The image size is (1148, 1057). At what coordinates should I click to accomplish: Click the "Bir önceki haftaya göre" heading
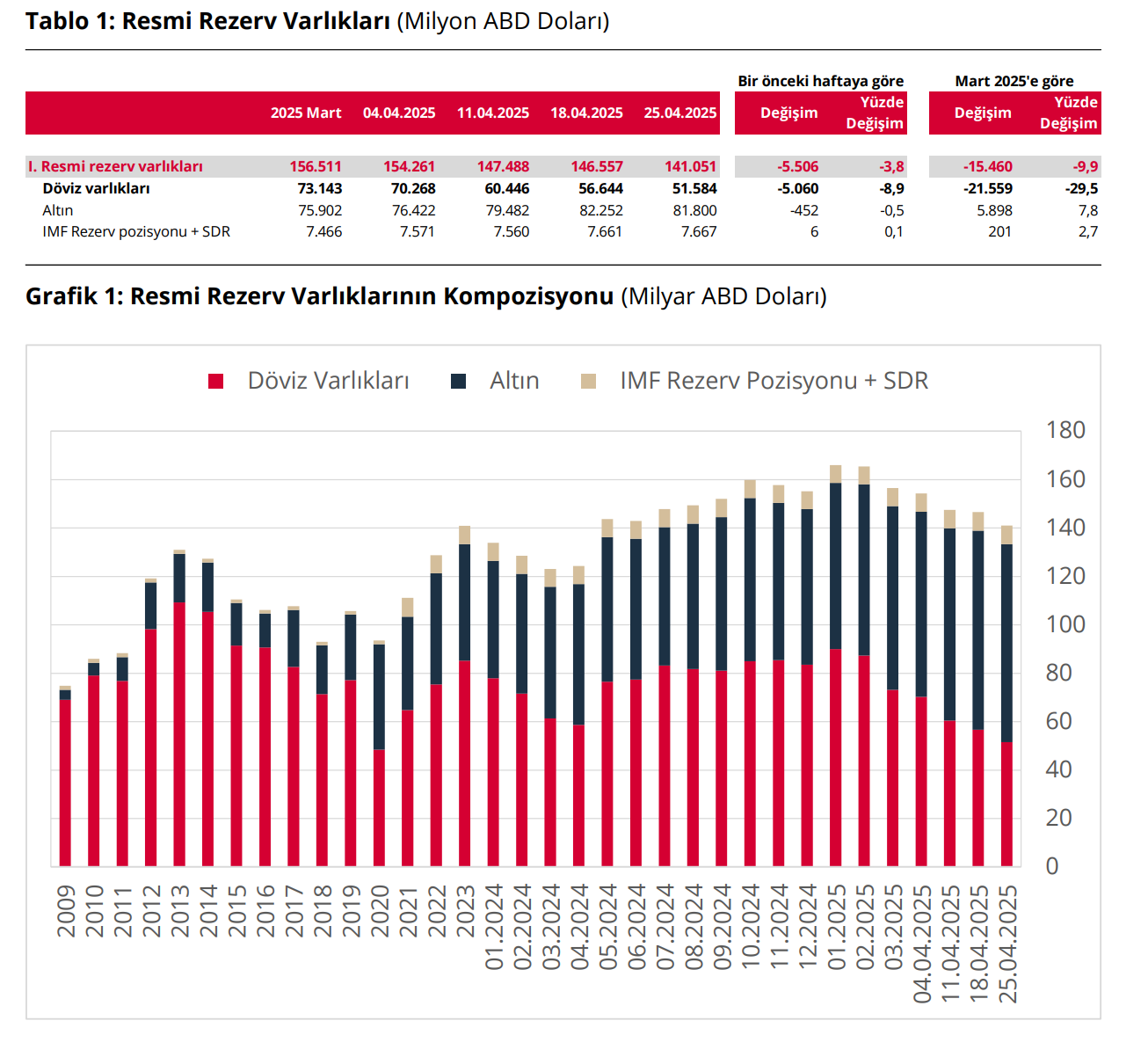click(x=820, y=81)
